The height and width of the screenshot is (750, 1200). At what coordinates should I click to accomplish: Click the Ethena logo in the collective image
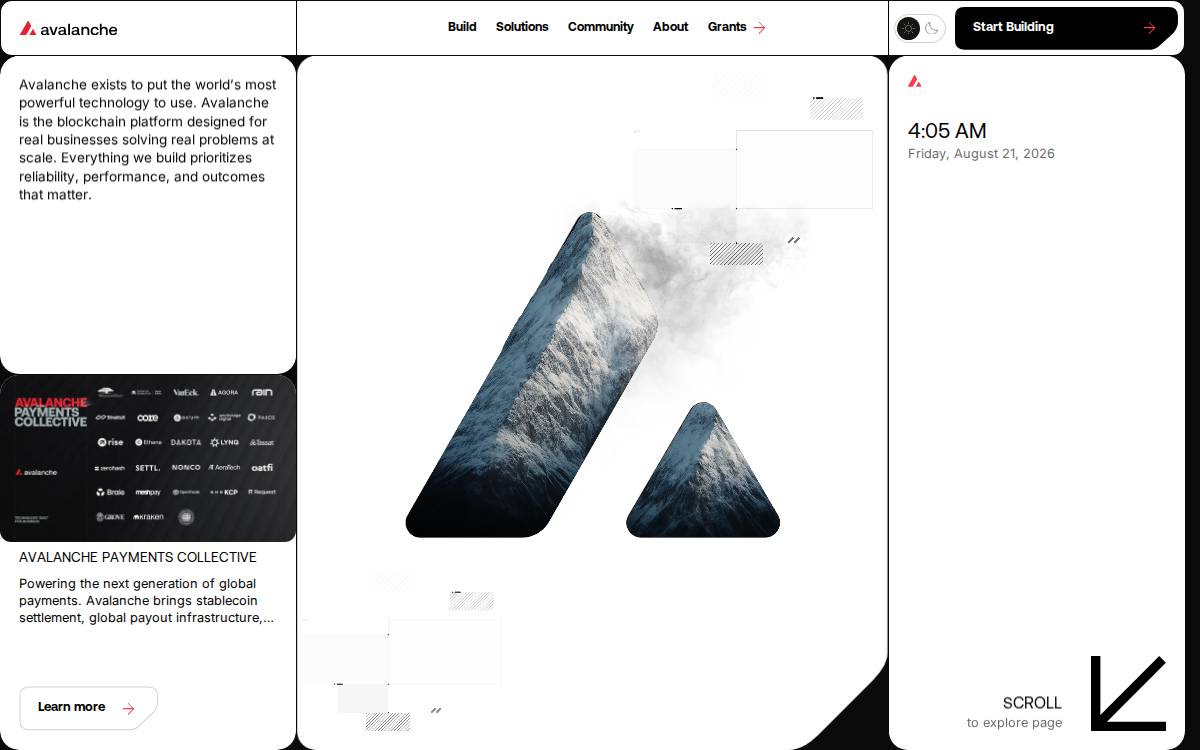point(148,442)
